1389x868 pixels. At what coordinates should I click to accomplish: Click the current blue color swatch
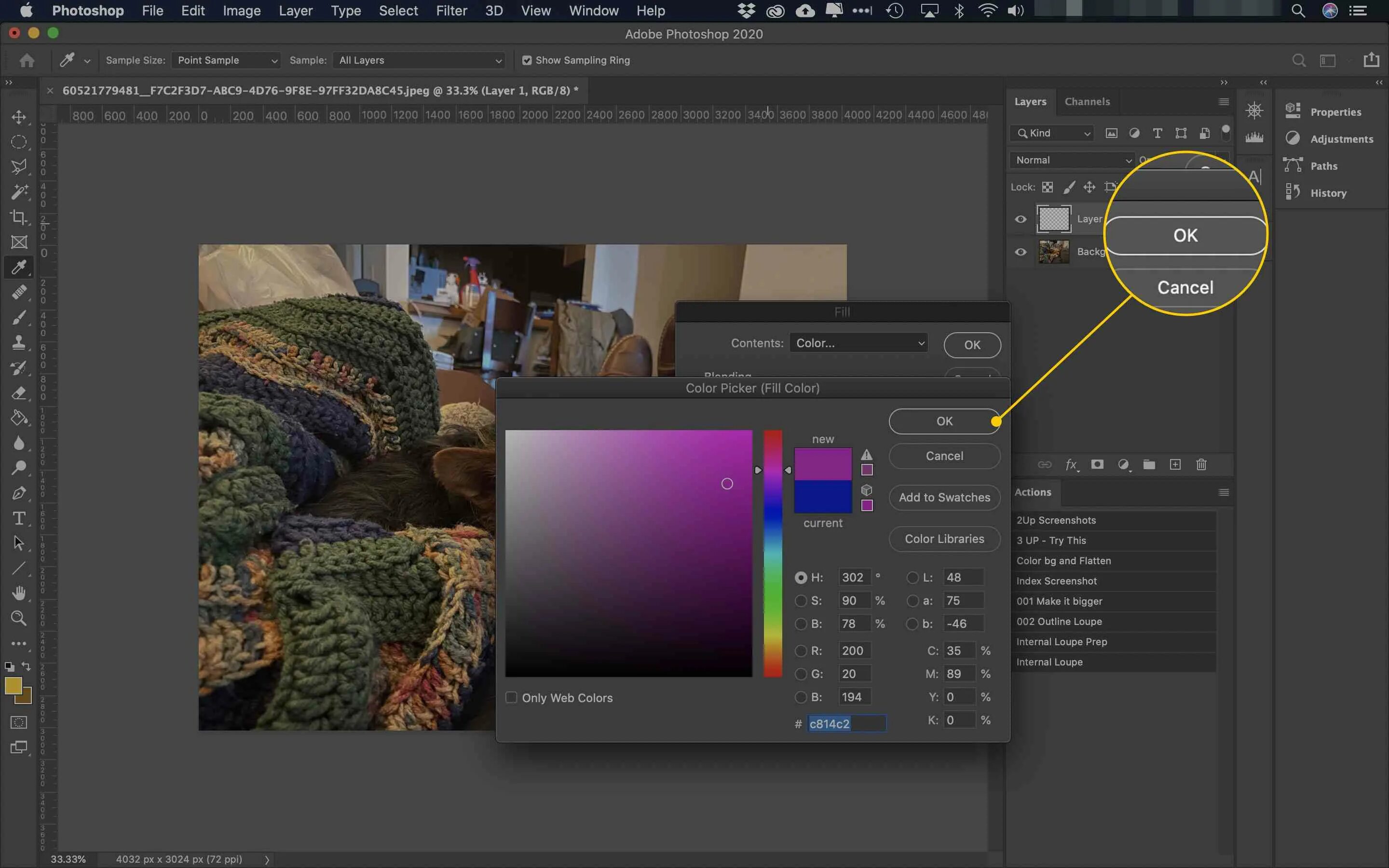(822, 497)
